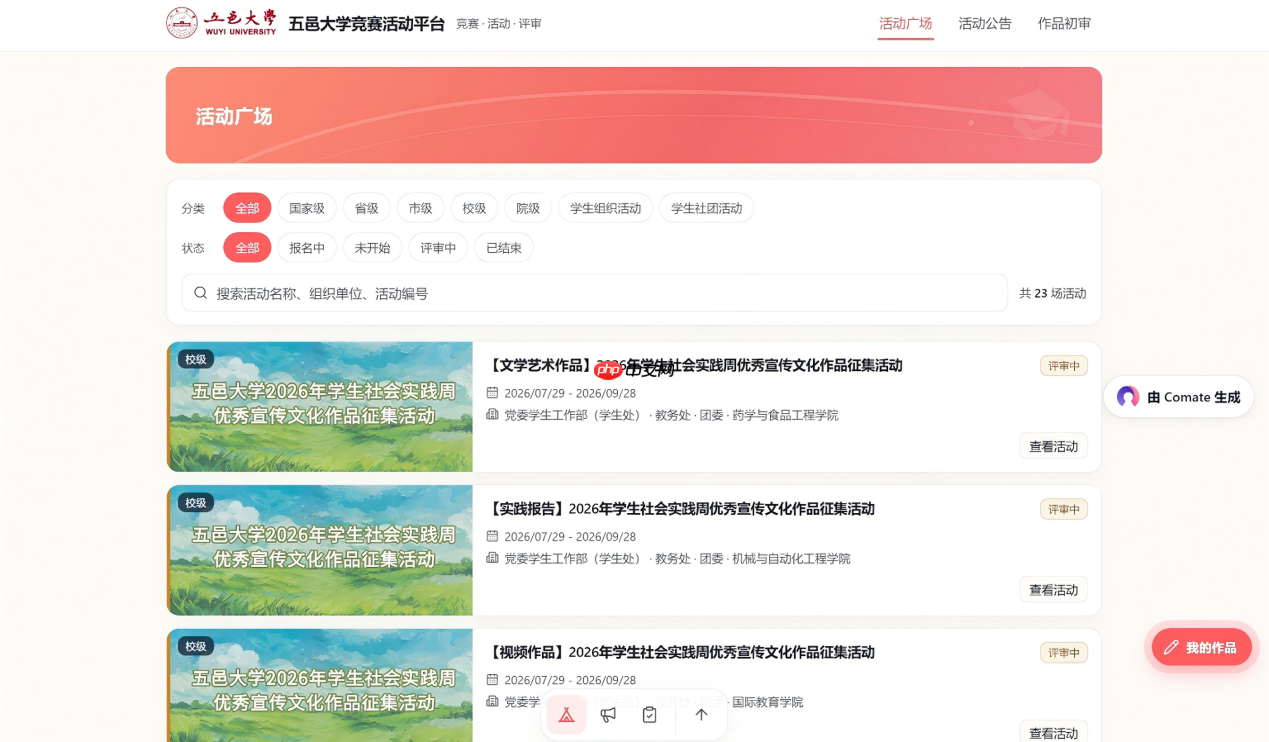Click the Wuyi University logo

pos(221,23)
